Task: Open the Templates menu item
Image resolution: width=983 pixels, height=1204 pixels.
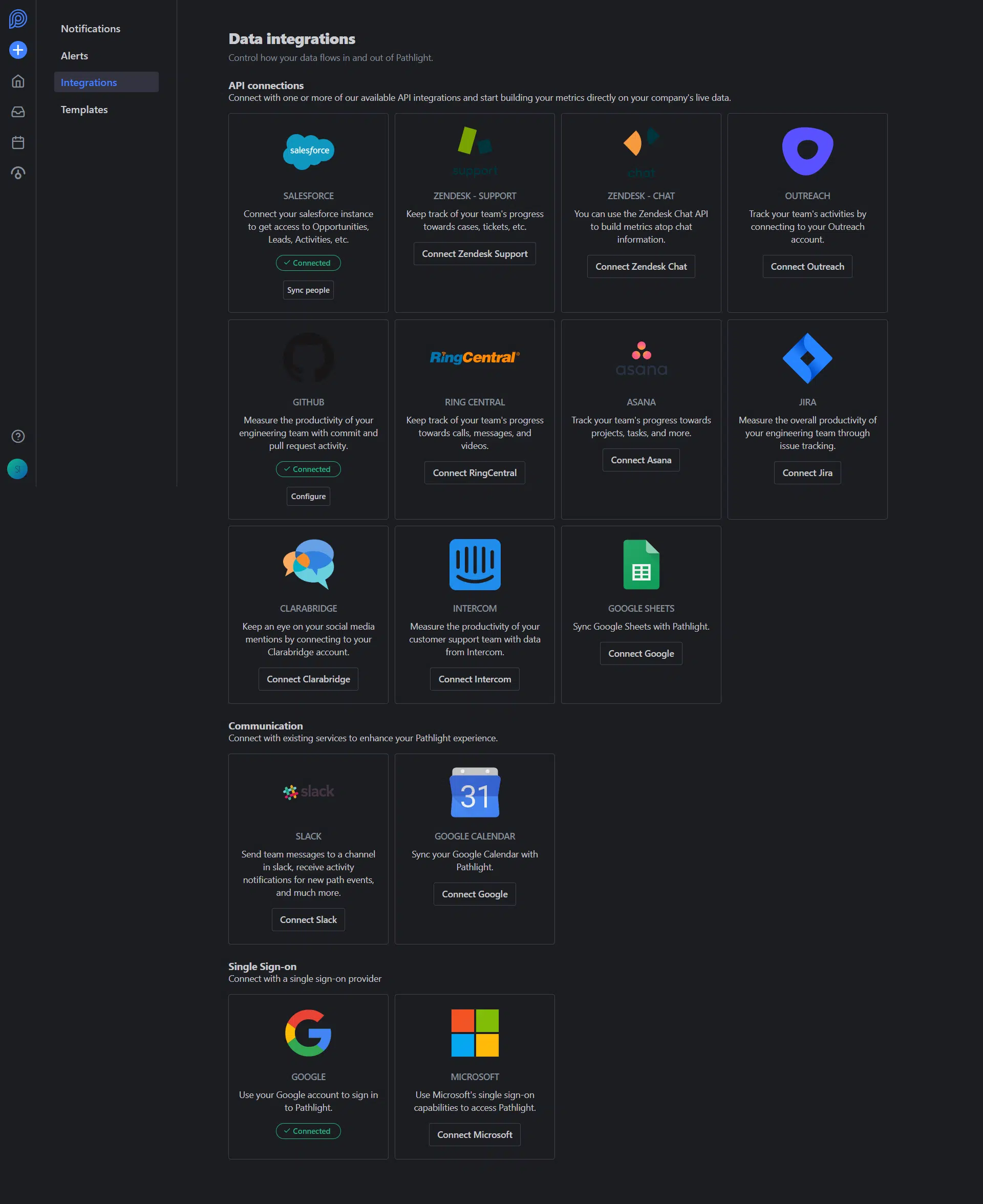Action: point(84,109)
